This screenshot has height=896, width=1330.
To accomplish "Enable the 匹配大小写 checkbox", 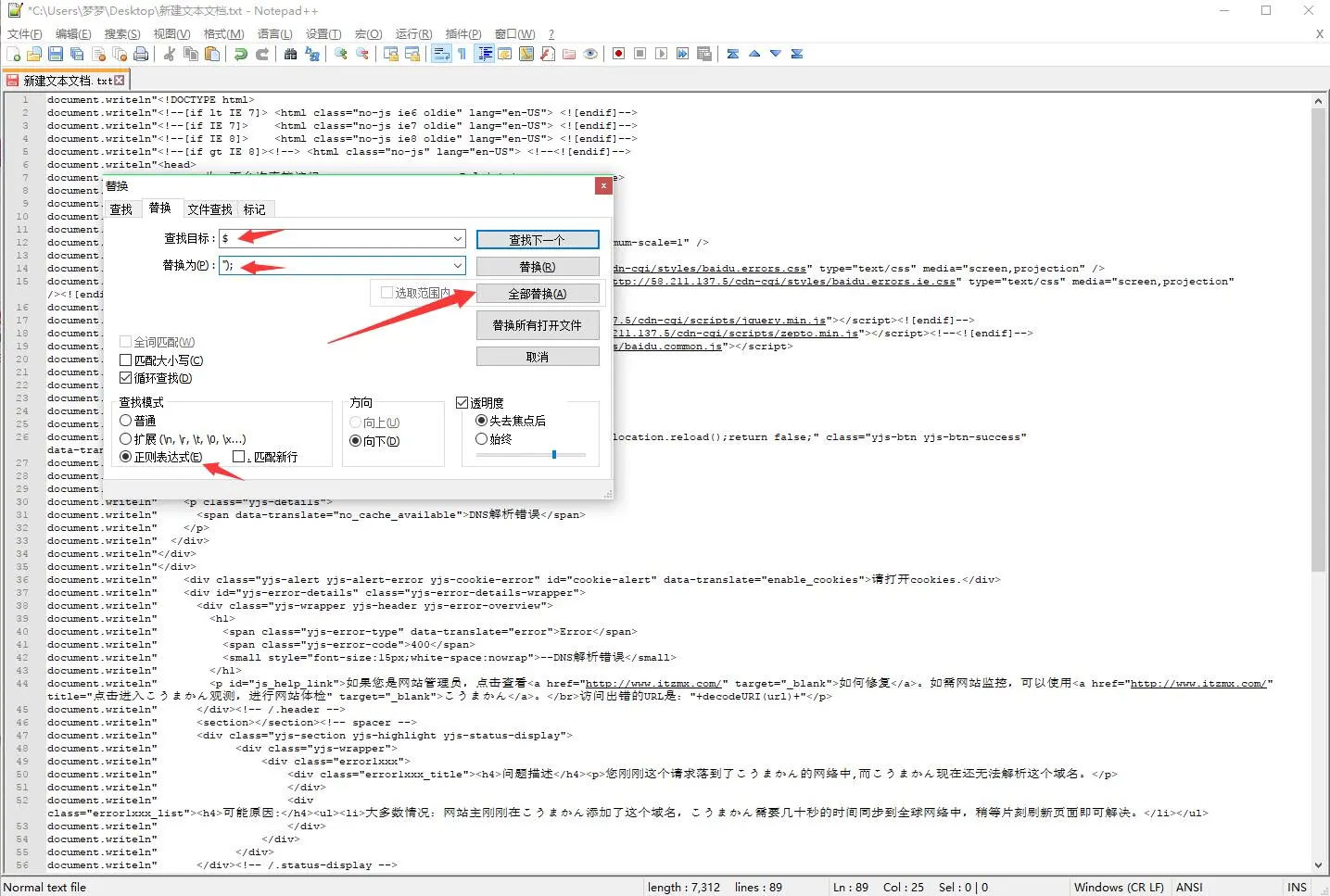I will (125, 360).
